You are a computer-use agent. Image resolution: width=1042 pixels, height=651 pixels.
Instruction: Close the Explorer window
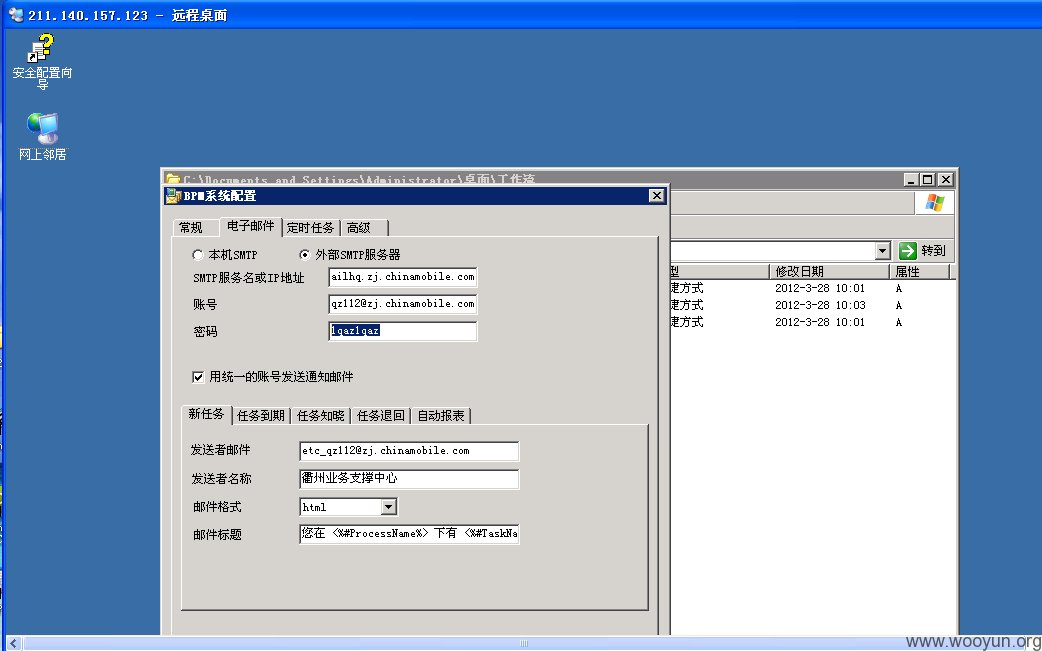[946, 179]
